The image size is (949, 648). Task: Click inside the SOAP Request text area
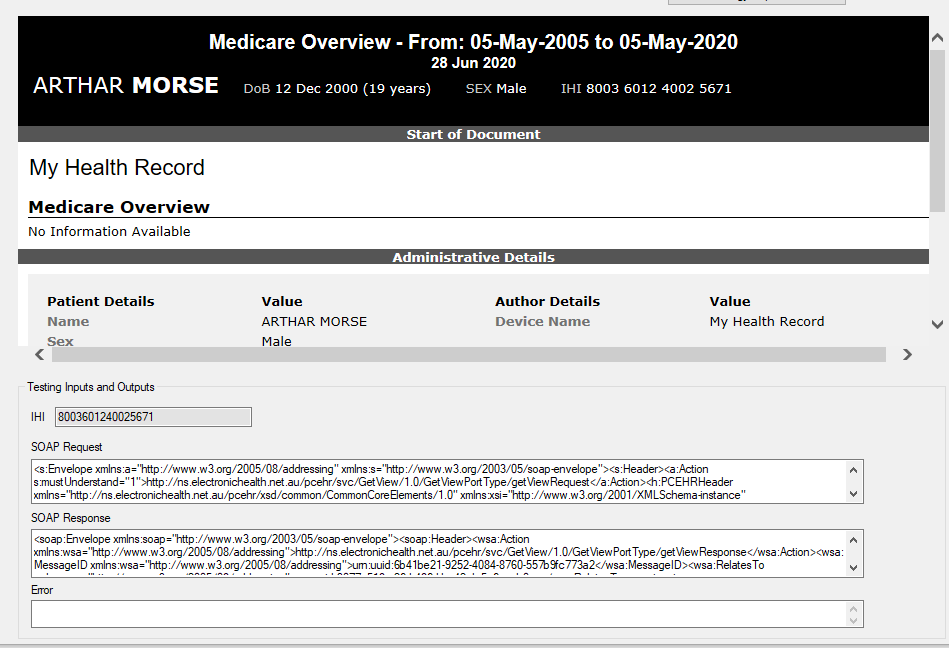(x=438, y=481)
